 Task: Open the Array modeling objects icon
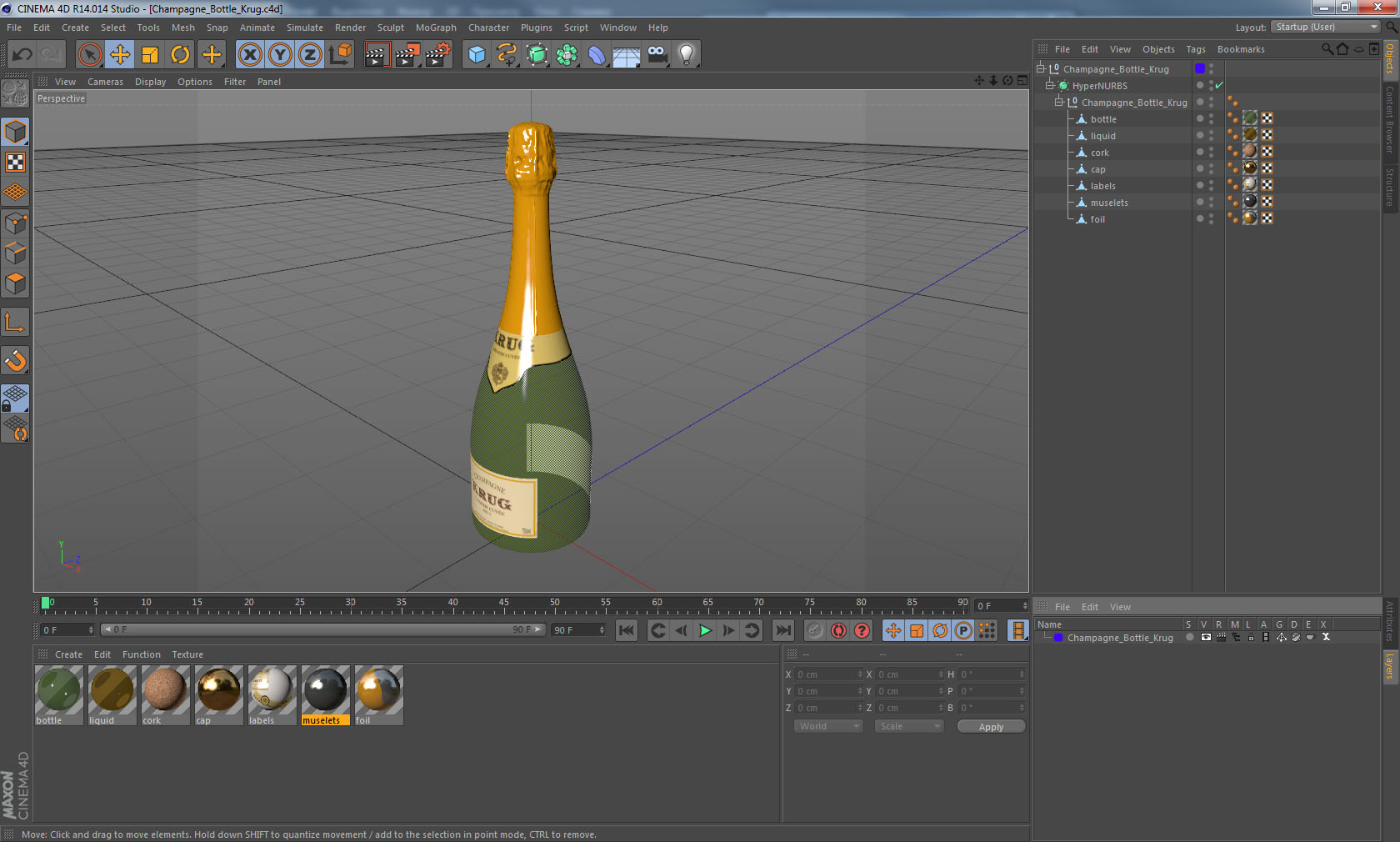point(567,55)
